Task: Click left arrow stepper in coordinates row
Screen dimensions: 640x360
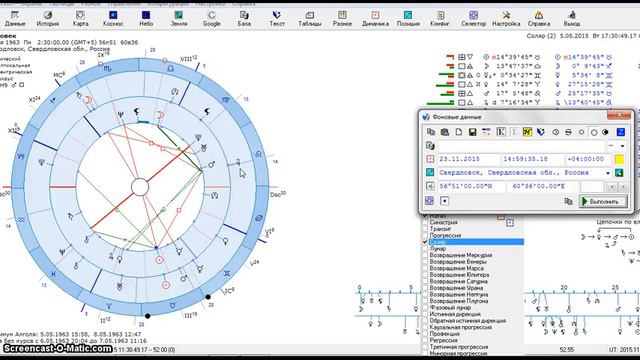Action: point(612,187)
